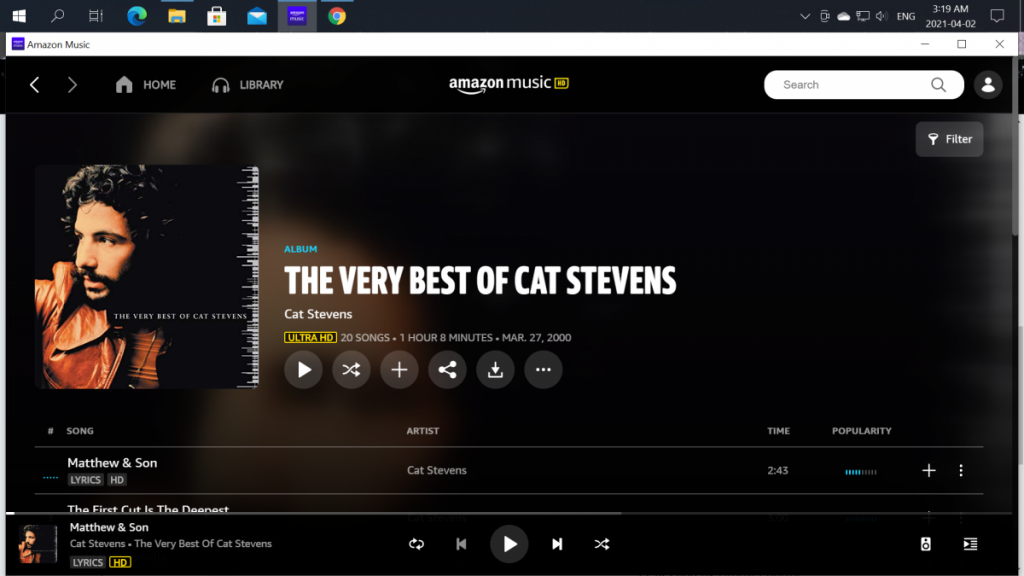Open the volume control in system tray
1024x576 pixels.
[x=882, y=16]
